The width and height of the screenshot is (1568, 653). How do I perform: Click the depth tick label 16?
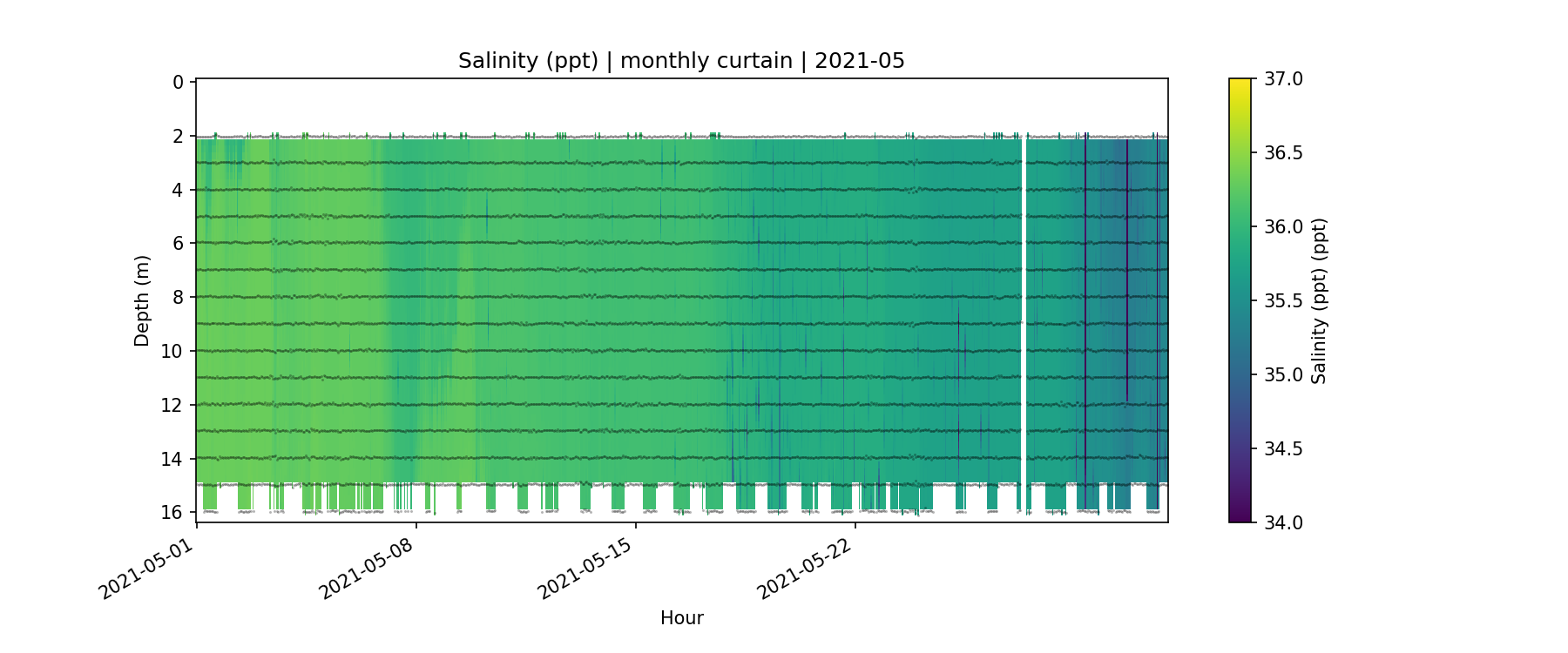[x=172, y=512]
